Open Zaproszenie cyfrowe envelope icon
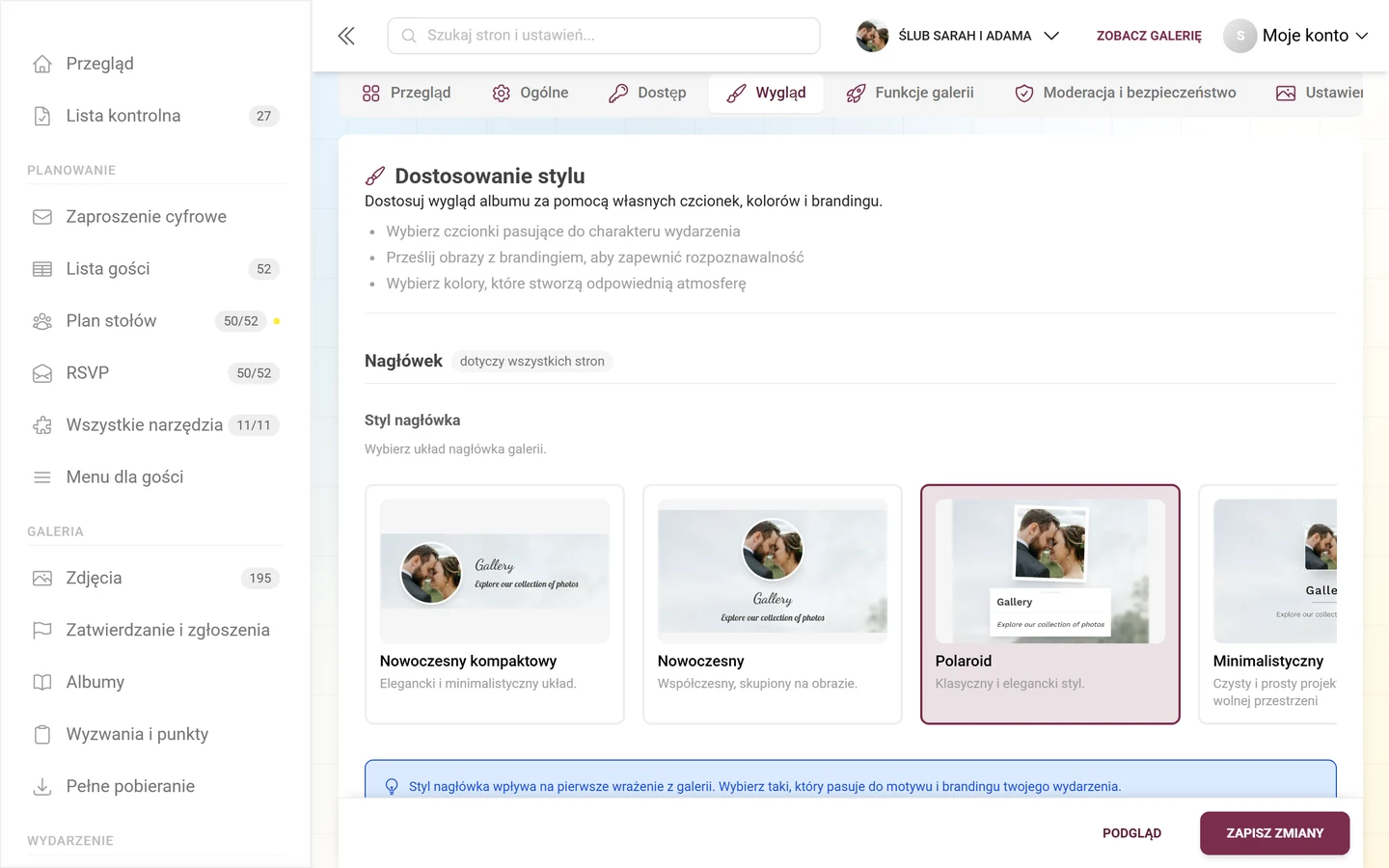This screenshot has height=868, width=1389. (x=42, y=217)
